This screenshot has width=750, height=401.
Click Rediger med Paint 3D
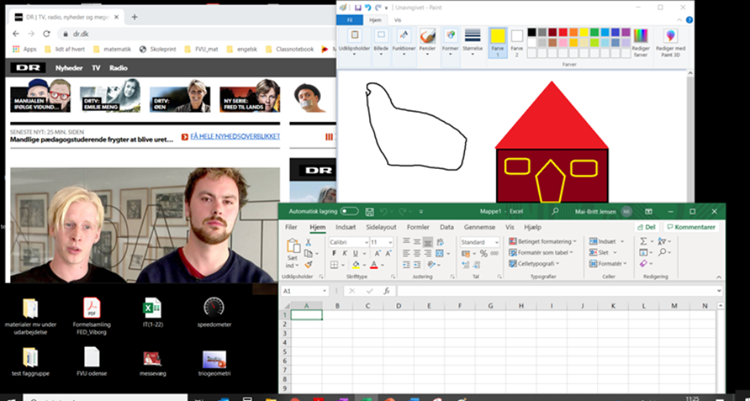tap(671, 42)
